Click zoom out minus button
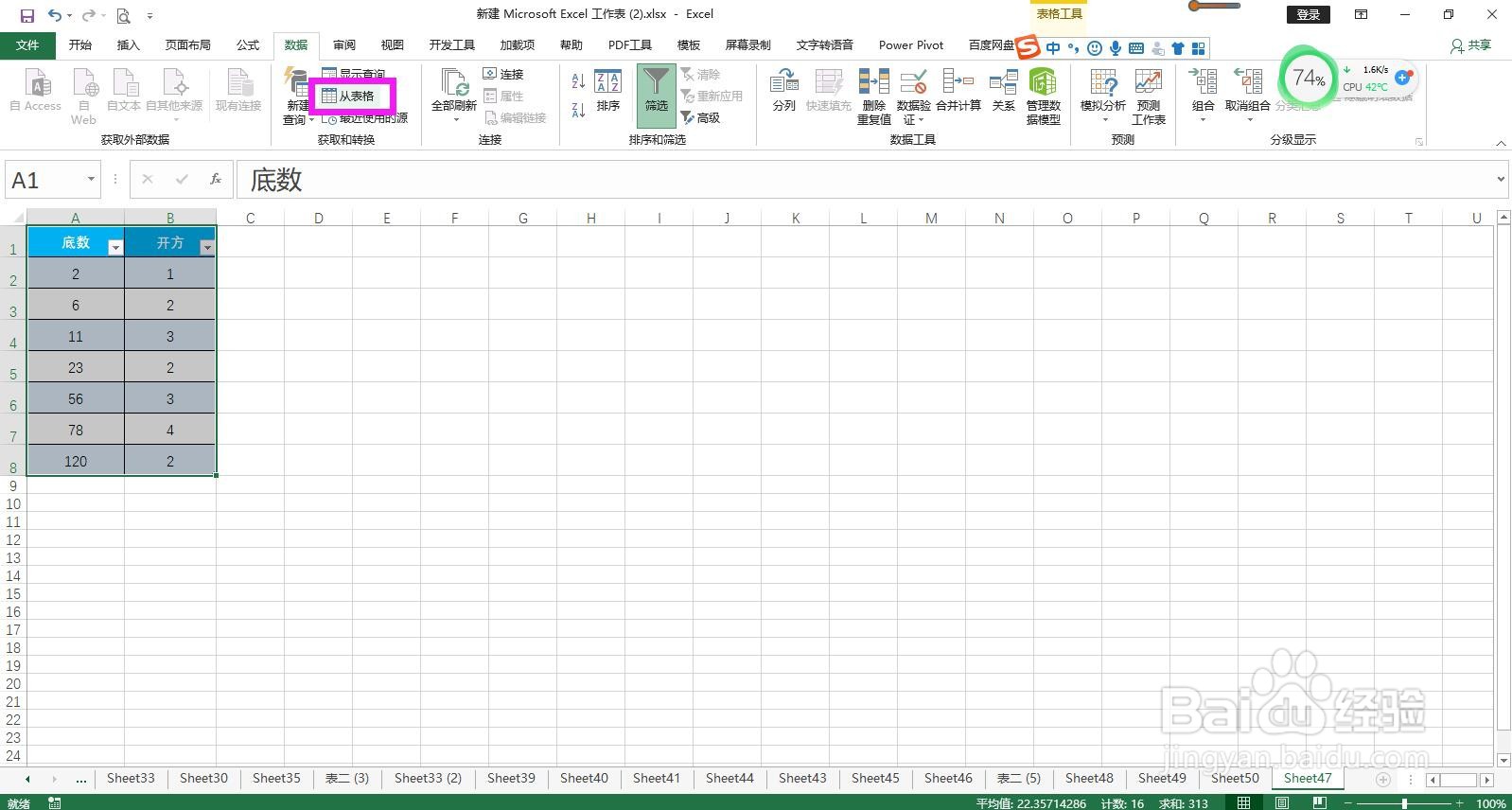The image size is (1512, 810). (x=1348, y=802)
